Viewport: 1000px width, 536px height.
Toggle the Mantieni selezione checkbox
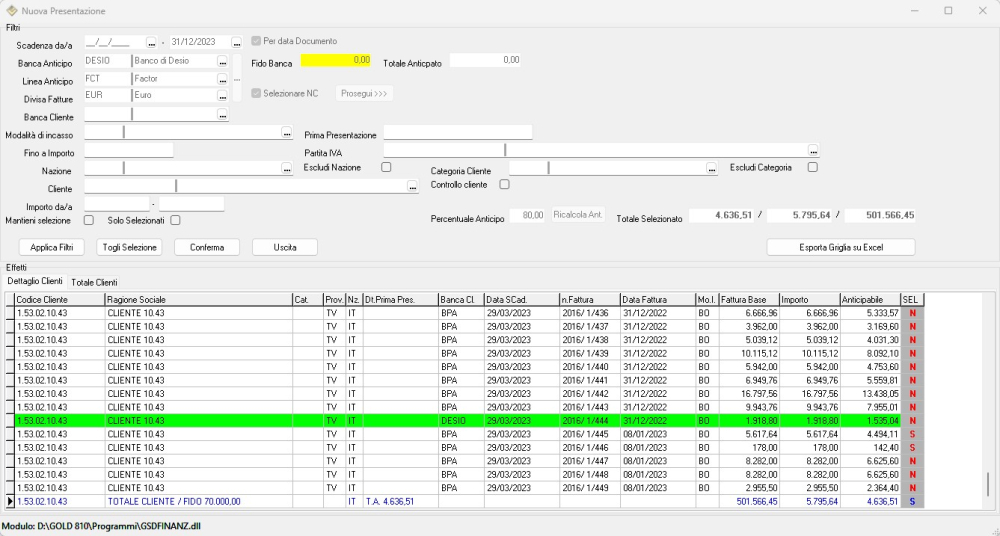click(89, 220)
